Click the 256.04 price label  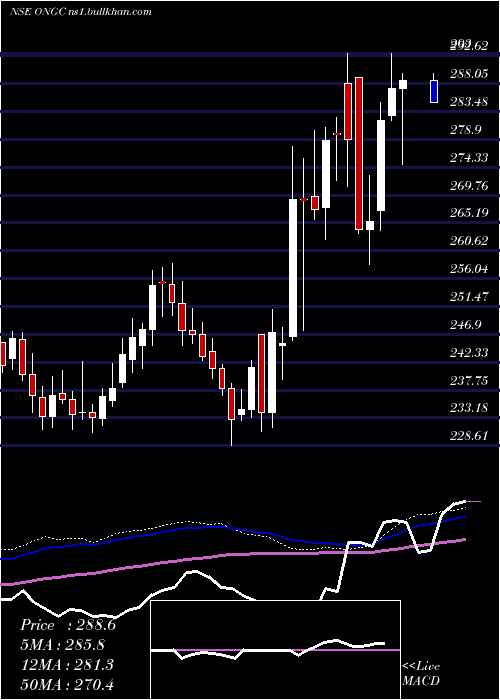(x=469, y=269)
